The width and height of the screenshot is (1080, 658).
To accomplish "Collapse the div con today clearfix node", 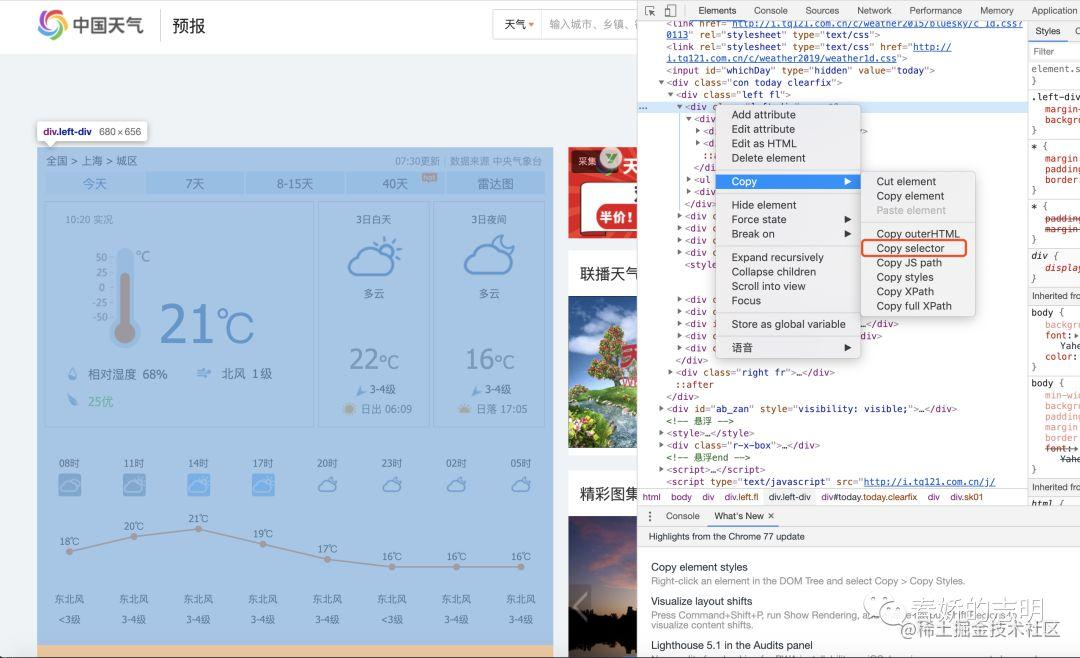I will [x=662, y=83].
